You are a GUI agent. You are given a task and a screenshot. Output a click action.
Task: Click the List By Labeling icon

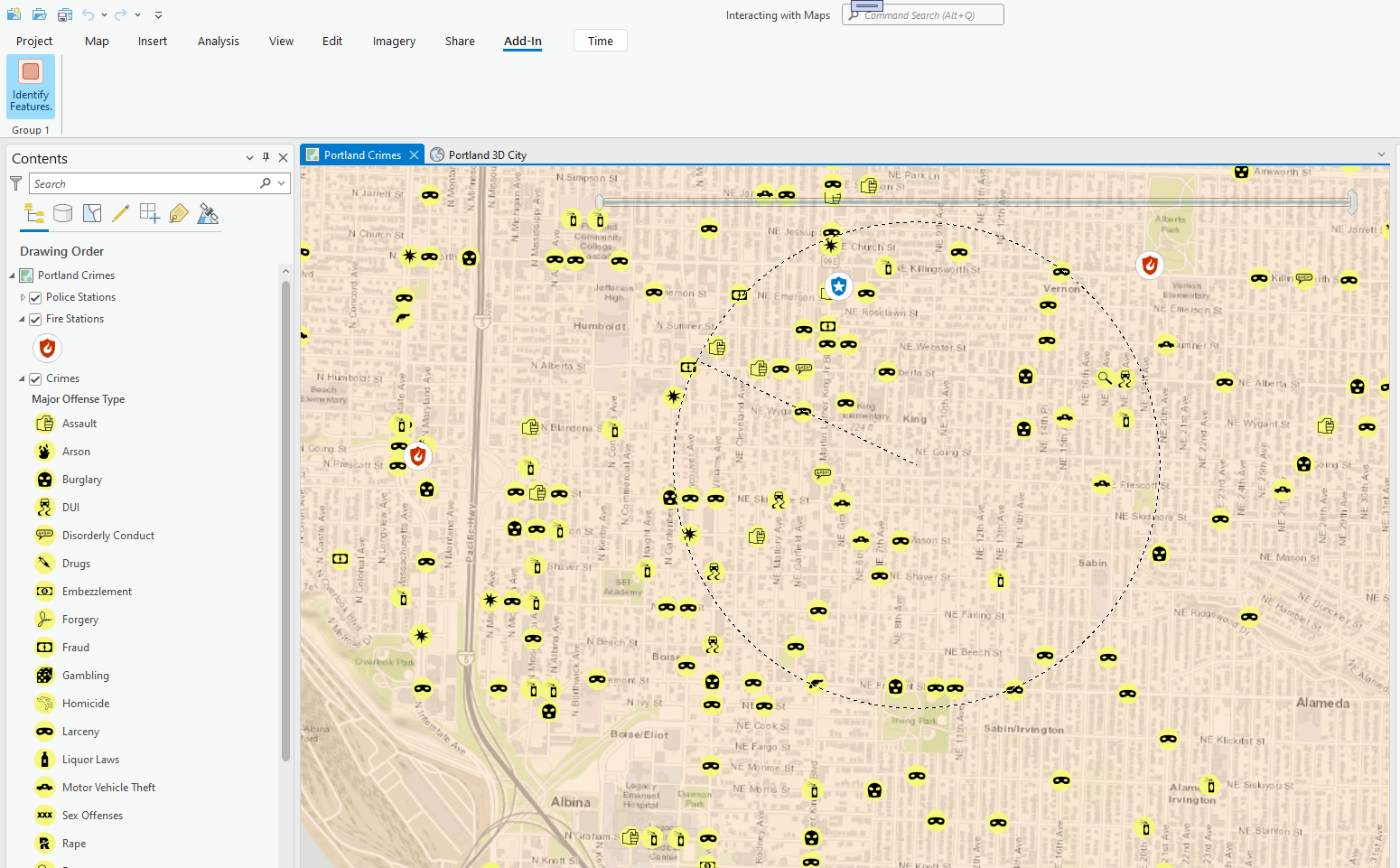pos(178,213)
